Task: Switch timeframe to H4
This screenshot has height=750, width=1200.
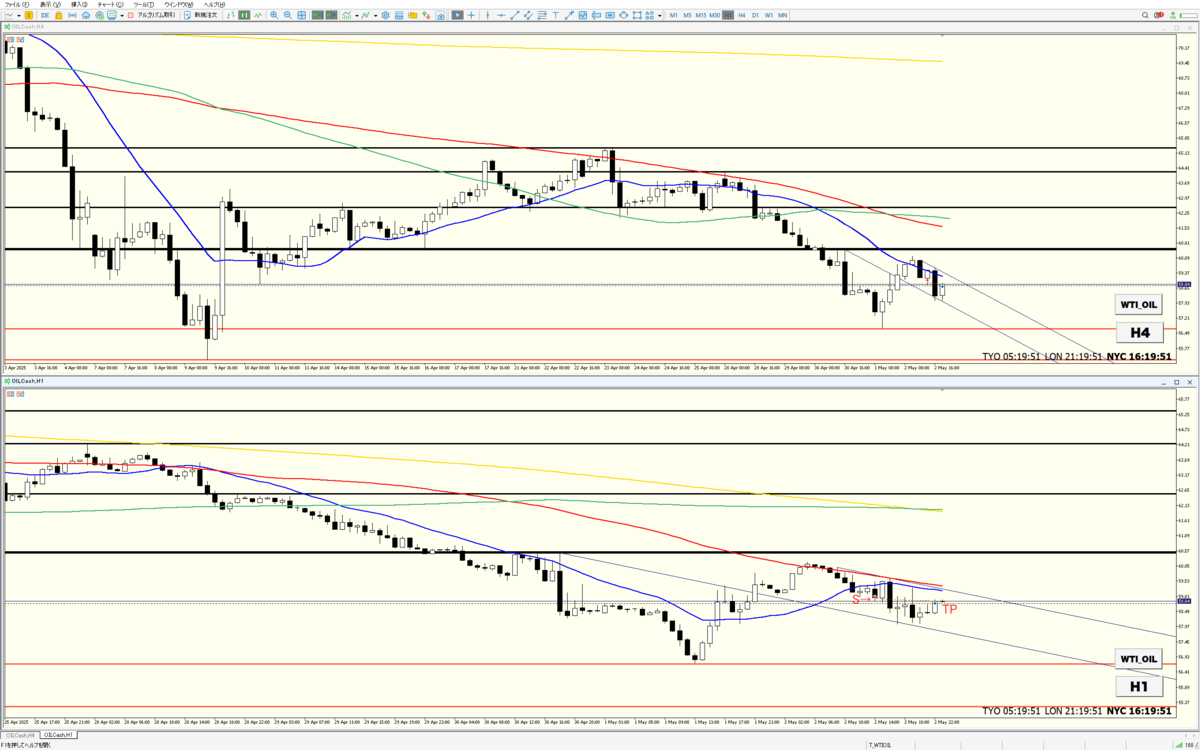Action: (741, 15)
